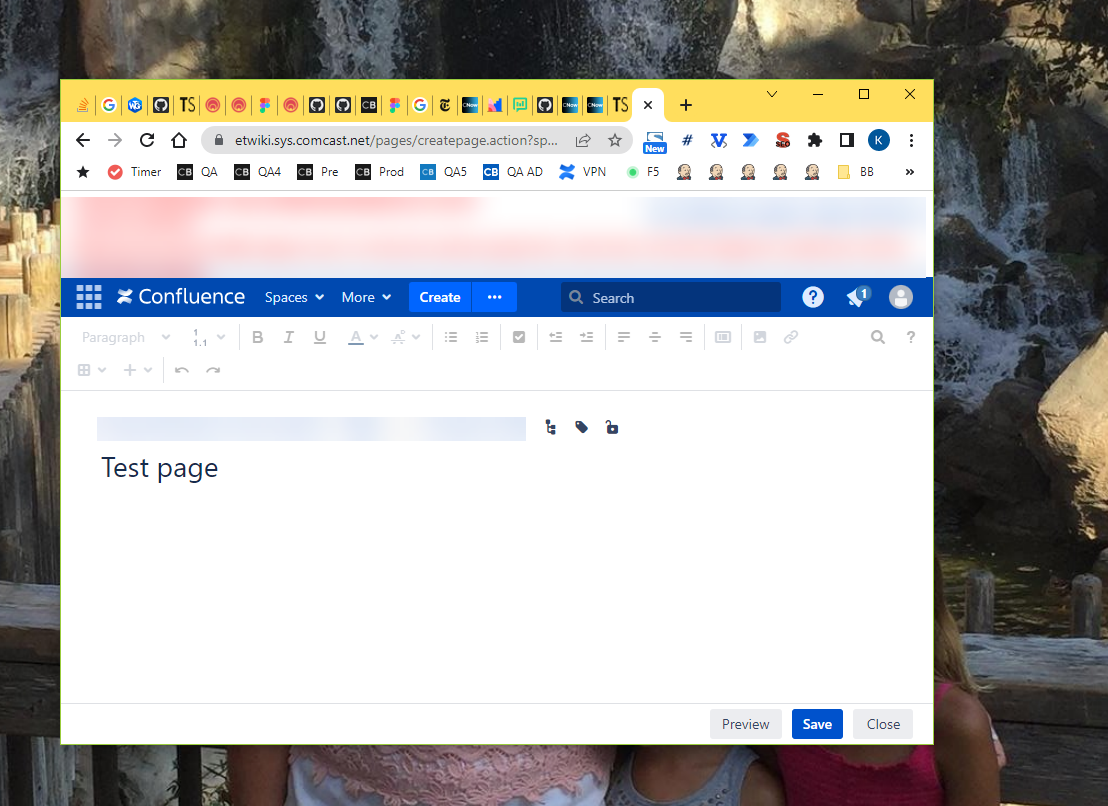Add labels using the tag icon
The width and height of the screenshot is (1108, 806).
pyautogui.click(x=581, y=427)
